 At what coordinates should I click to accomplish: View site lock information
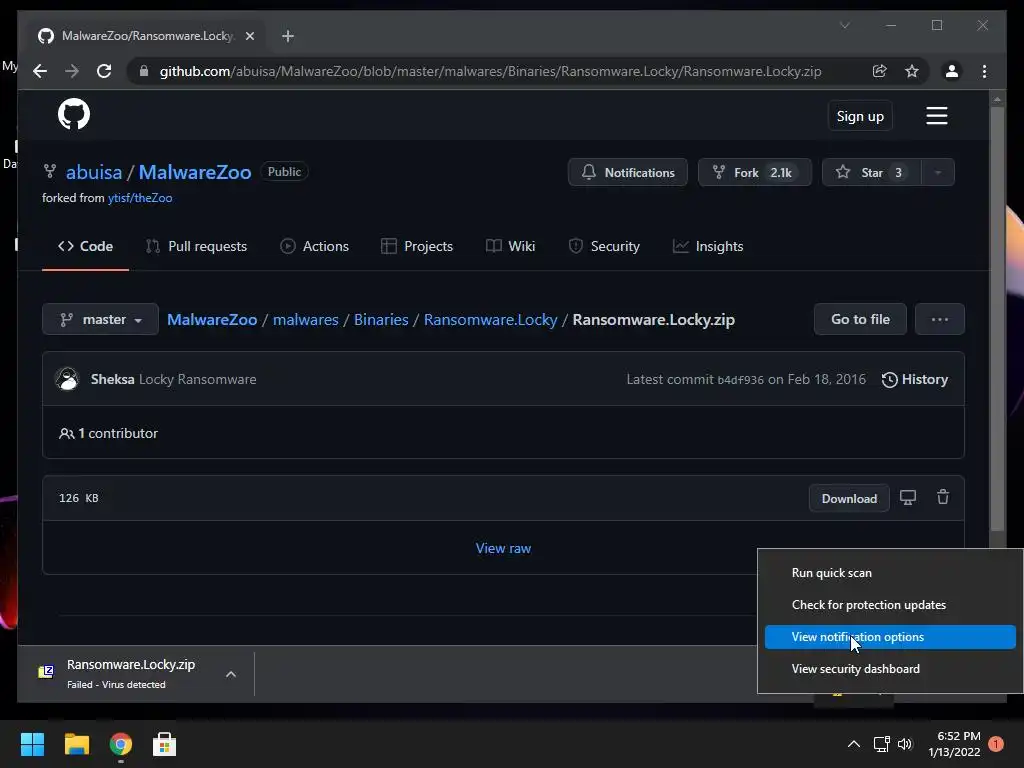pyautogui.click(x=144, y=71)
